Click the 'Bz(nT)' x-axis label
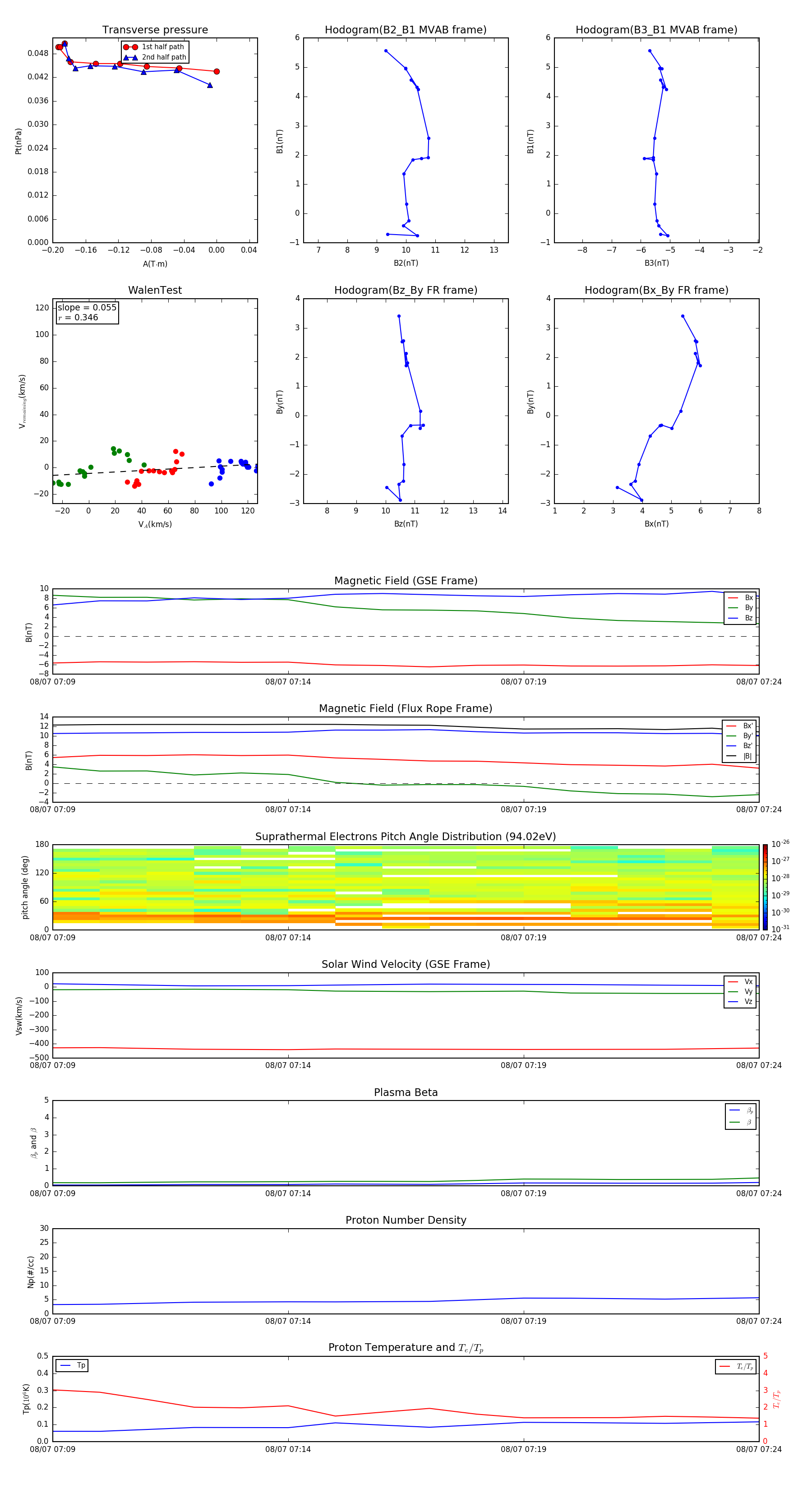The image size is (812, 1489). (406, 524)
